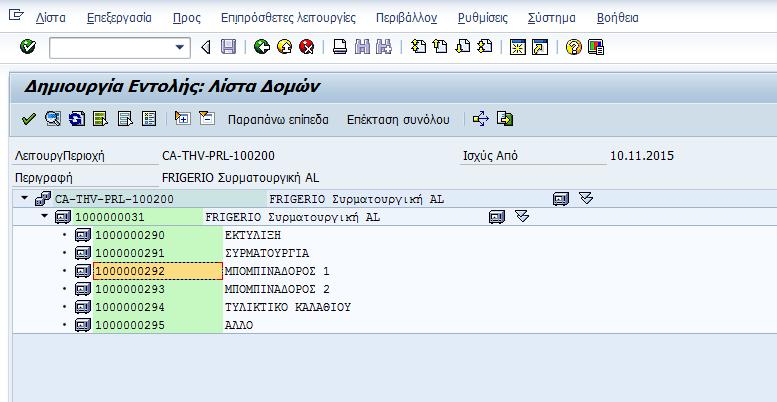The image size is (777, 402).
Task: Click the SAP window menu icon left of Λίστα
Action: pyautogui.click(x=16, y=16)
